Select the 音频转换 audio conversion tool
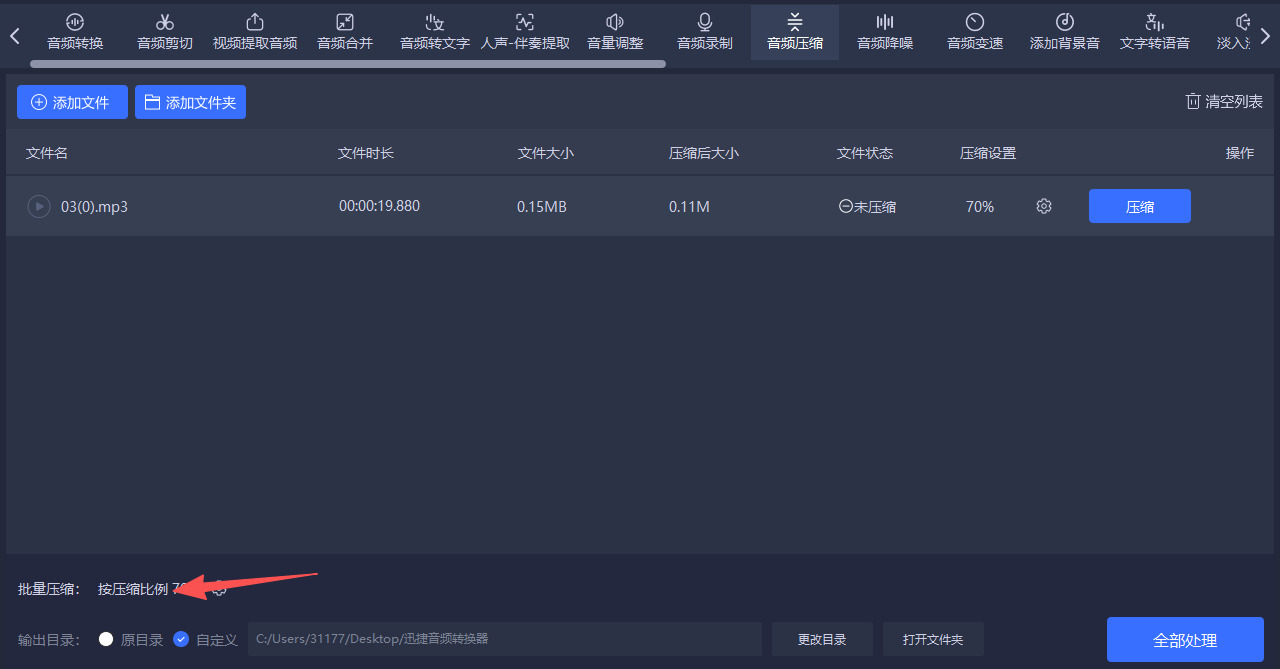1280x669 pixels. coord(74,32)
